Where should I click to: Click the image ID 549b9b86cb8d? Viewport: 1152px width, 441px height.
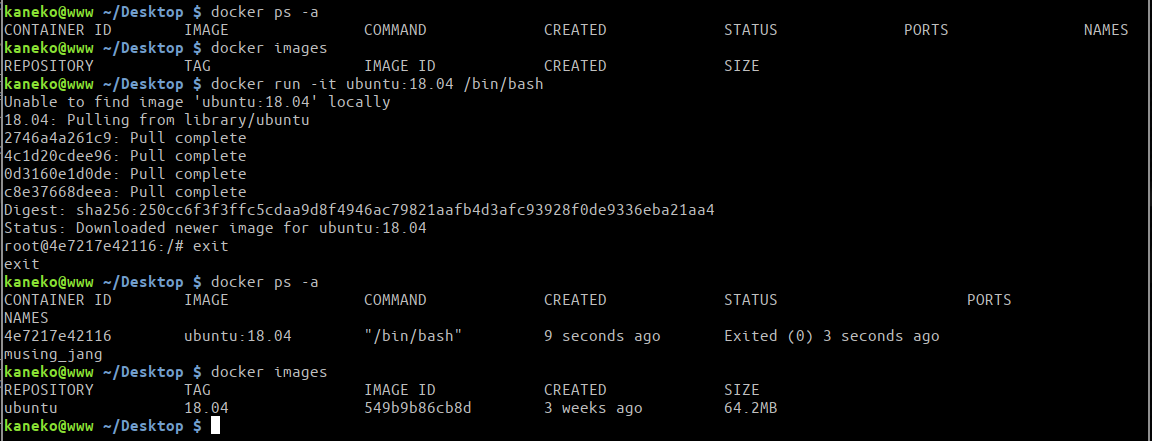[x=418, y=408]
